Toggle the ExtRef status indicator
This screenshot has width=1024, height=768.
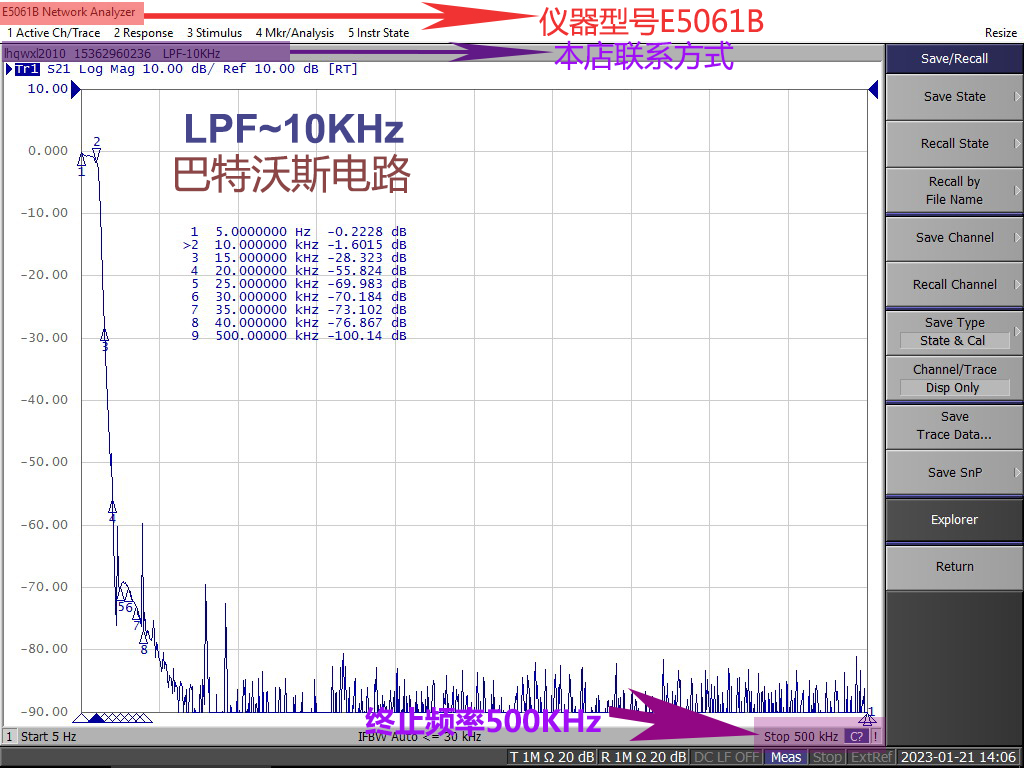pos(870,757)
